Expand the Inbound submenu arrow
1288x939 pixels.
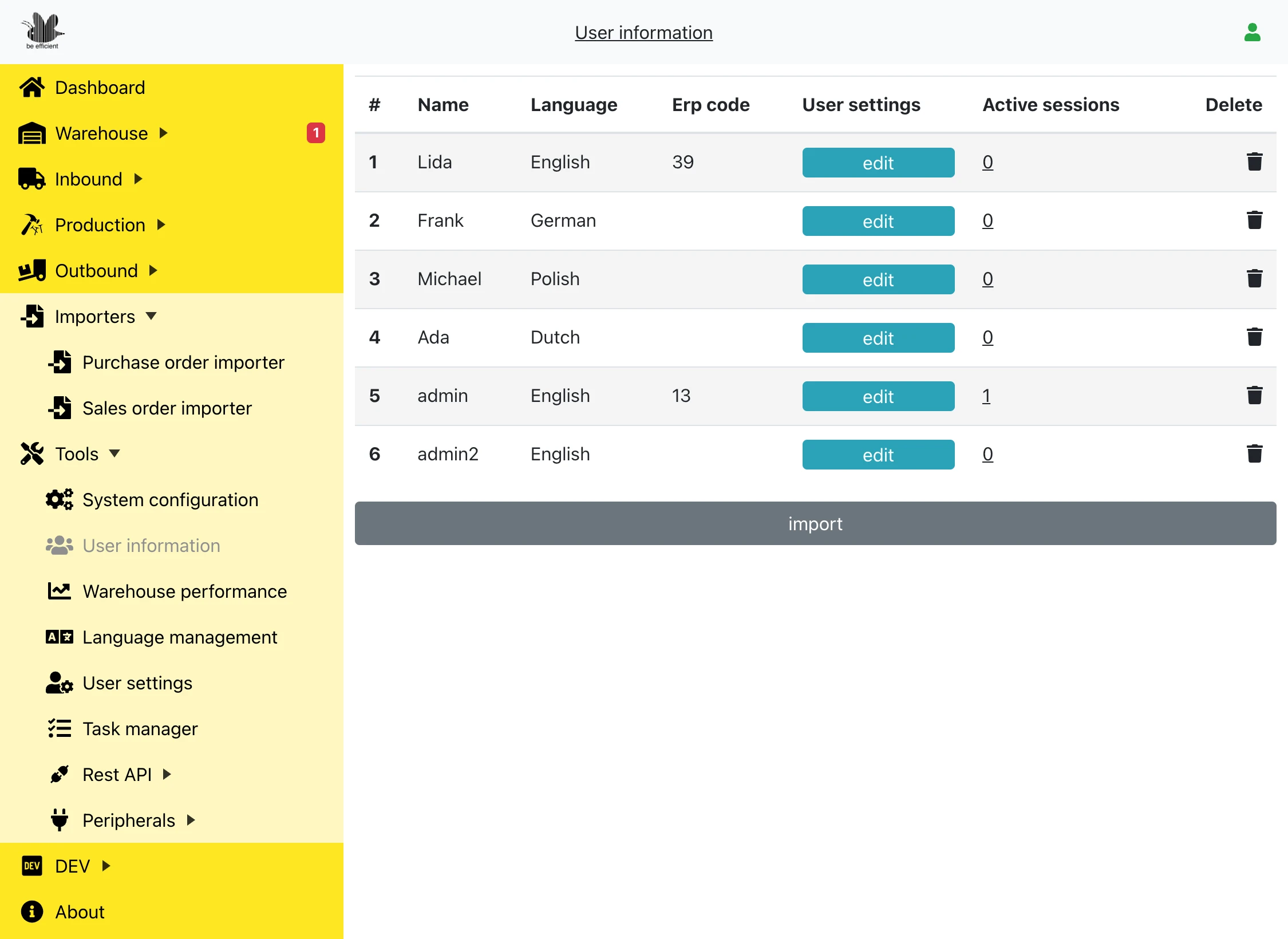tap(138, 179)
